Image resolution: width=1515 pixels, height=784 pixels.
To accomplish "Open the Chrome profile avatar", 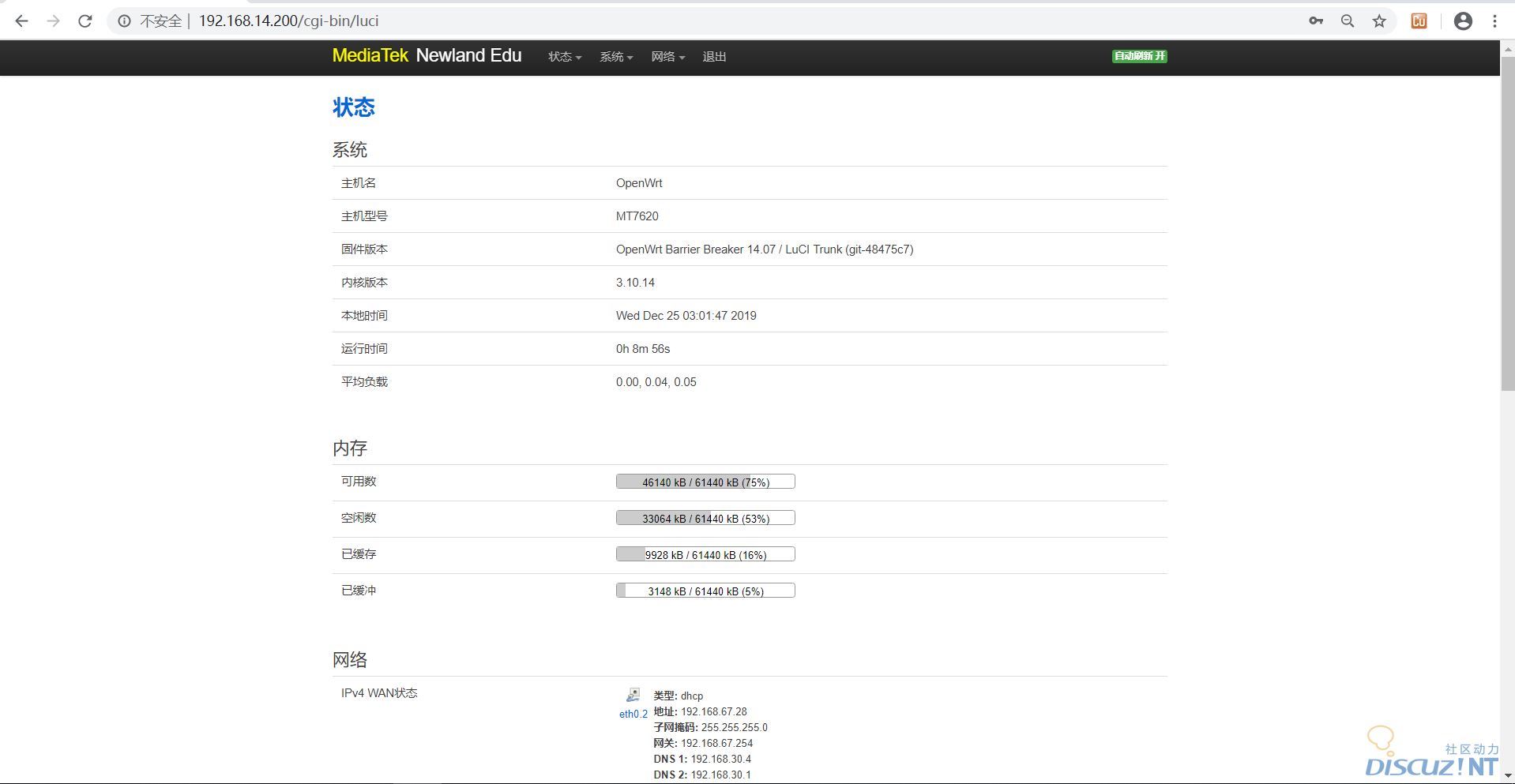I will [1463, 21].
